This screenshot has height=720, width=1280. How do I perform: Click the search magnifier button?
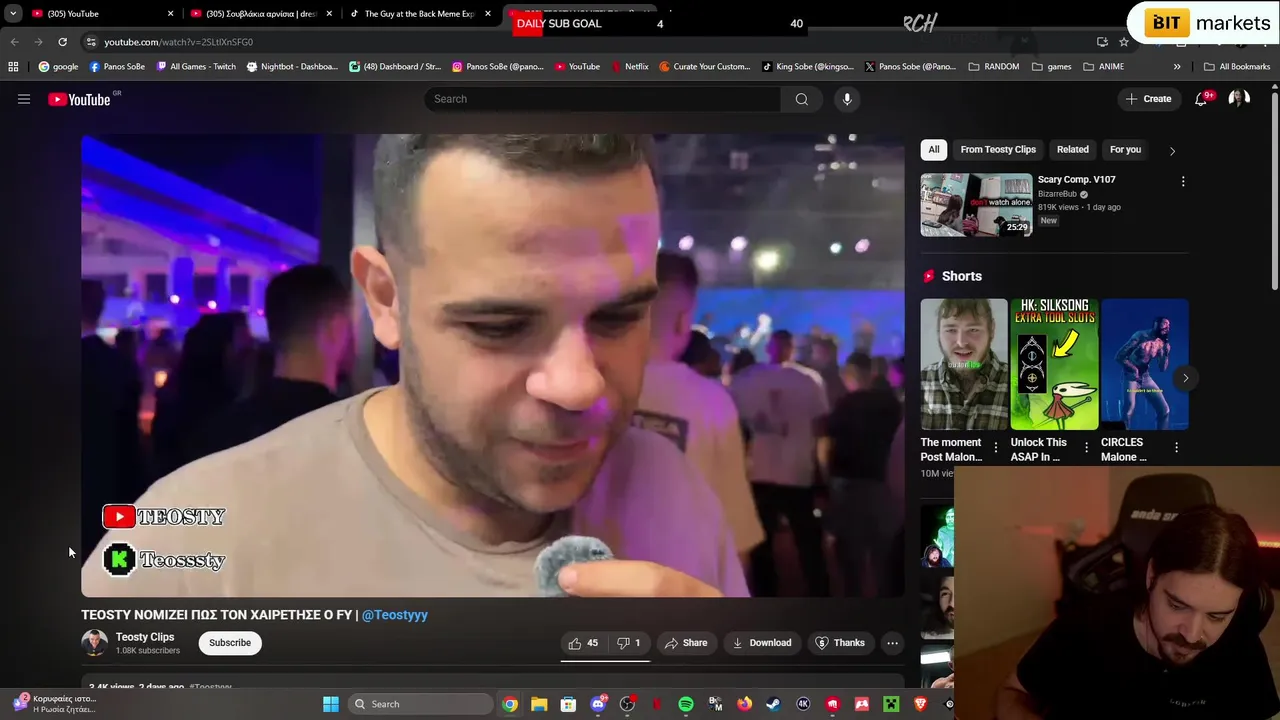coord(801,99)
